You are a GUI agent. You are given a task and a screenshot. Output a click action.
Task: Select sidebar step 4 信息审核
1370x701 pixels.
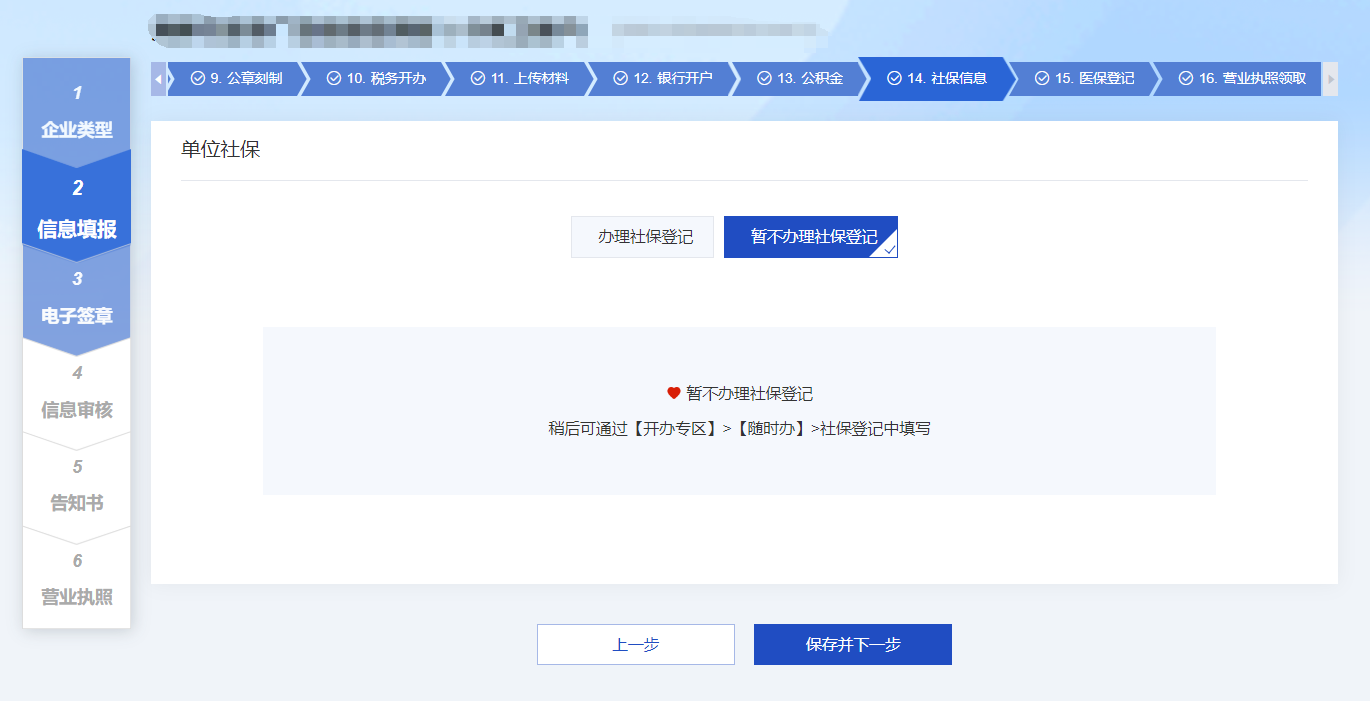(77, 393)
